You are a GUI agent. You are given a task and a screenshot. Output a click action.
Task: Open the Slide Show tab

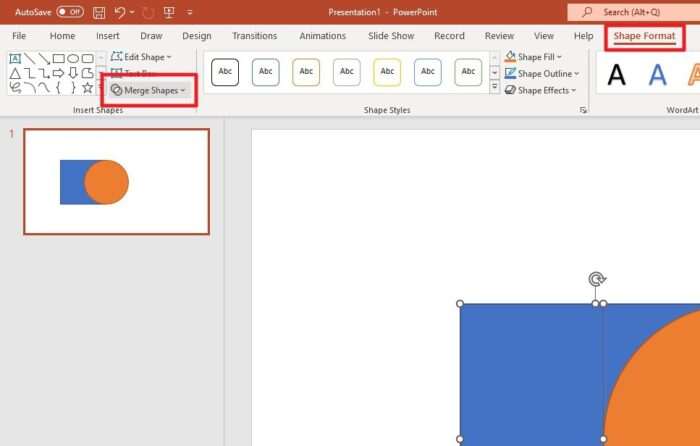pos(391,36)
